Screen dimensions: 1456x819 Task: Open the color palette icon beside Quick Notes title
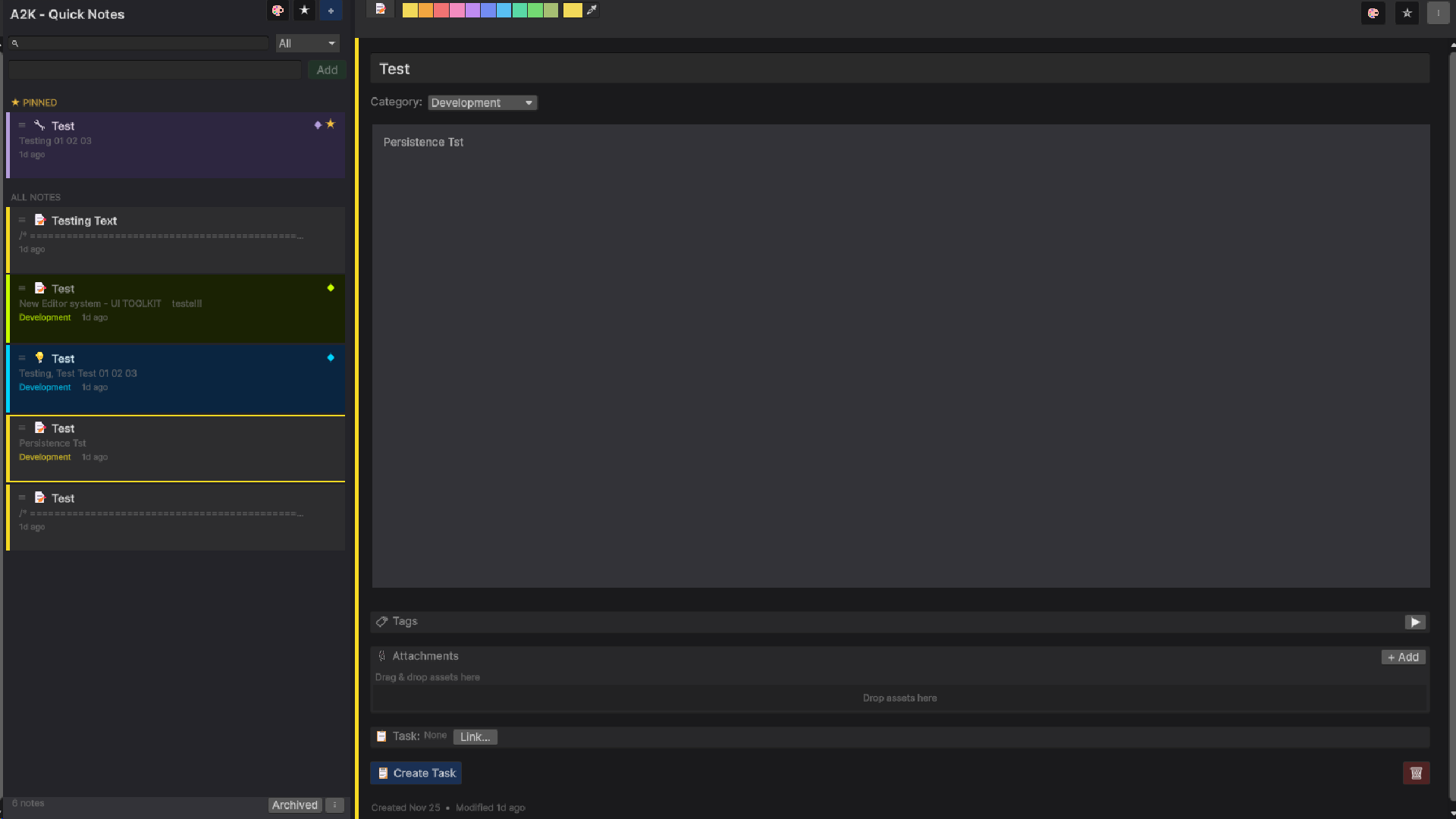click(x=278, y=11)
